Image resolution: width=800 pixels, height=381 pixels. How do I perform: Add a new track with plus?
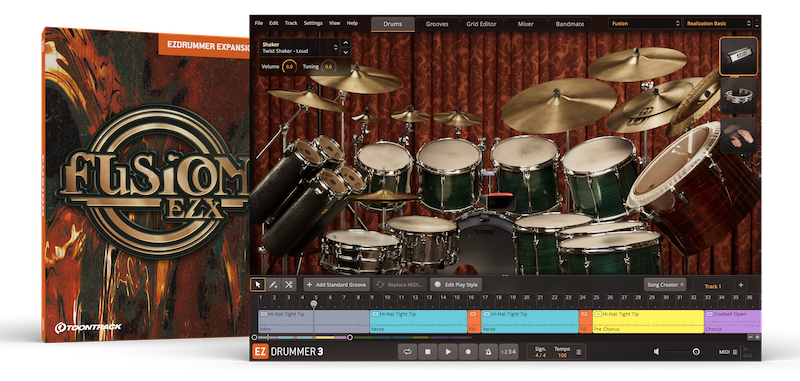pos(741,285)
